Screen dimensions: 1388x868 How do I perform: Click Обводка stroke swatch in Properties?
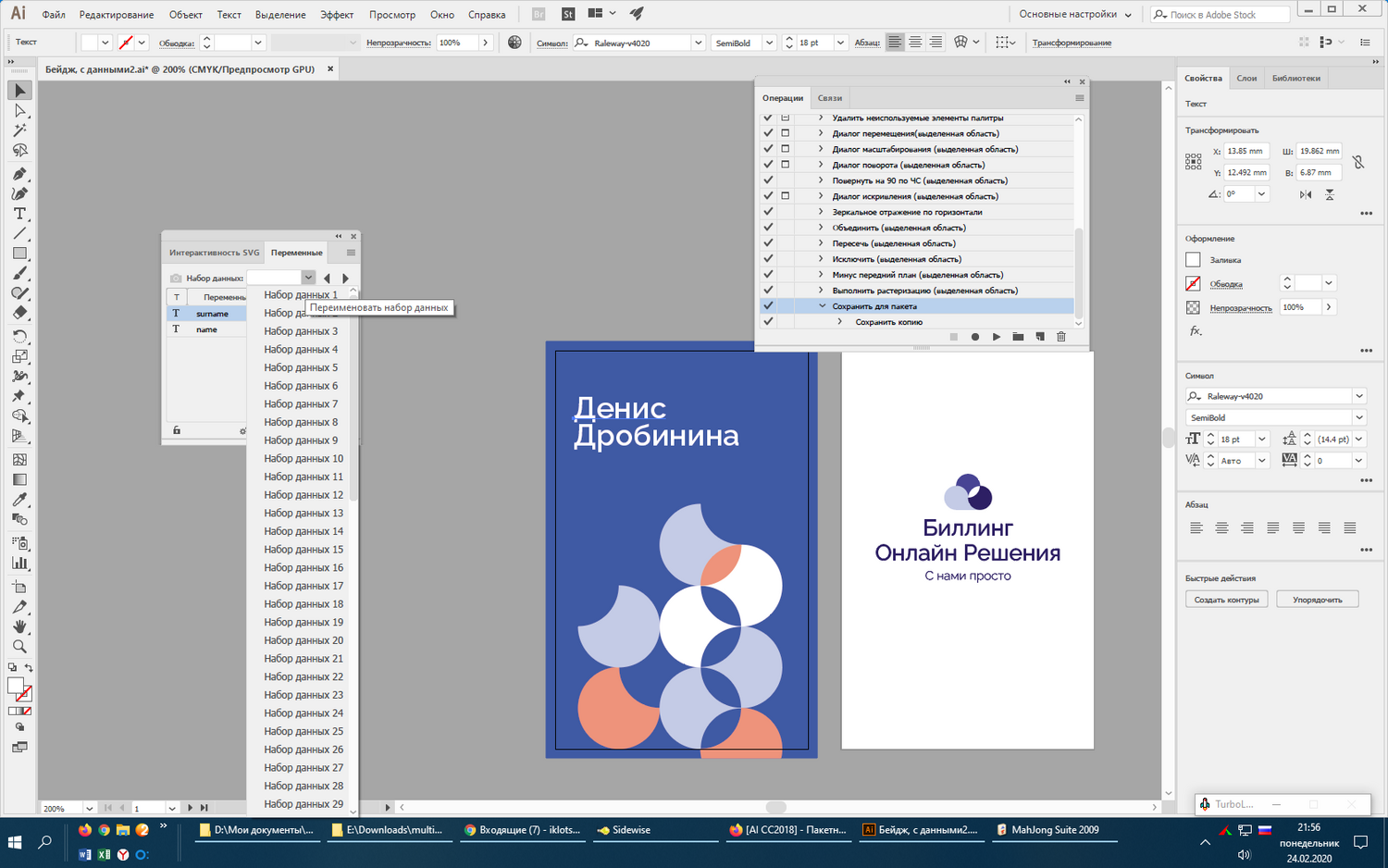coord(1193,283)
